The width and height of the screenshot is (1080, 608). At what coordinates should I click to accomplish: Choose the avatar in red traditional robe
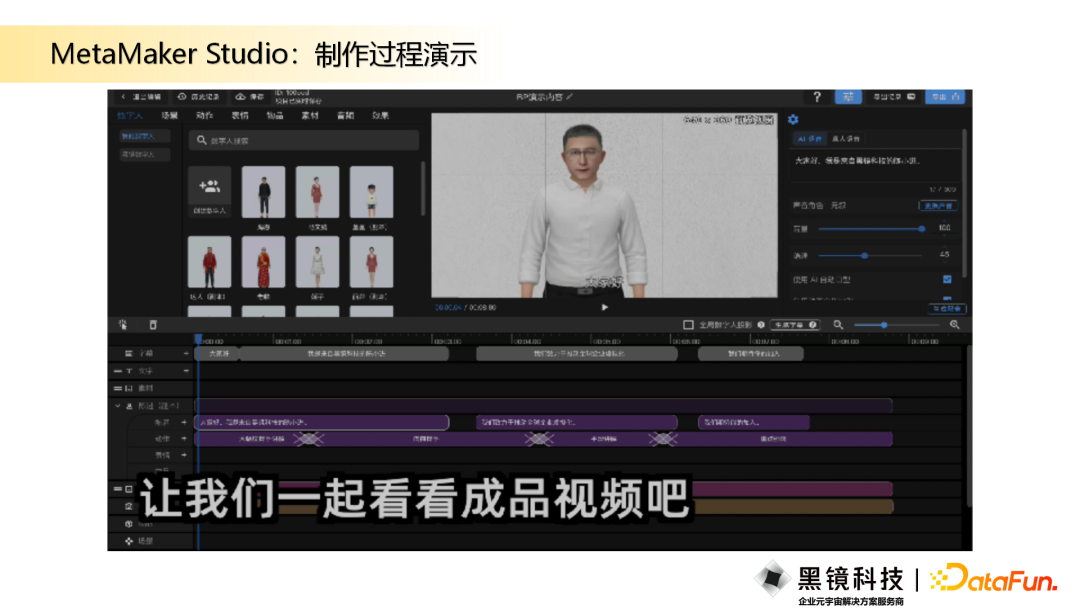(x=264, y=262)
